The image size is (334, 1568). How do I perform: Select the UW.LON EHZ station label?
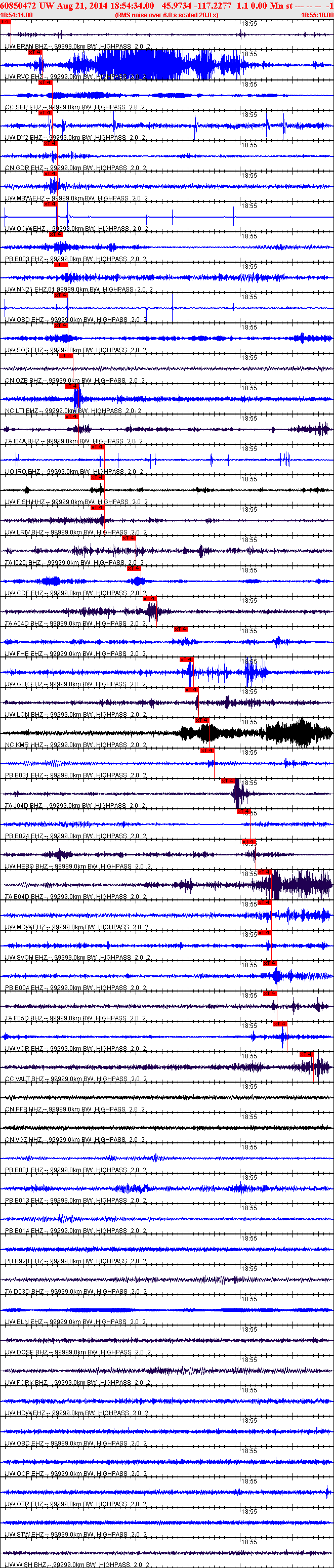click(75, 715)
